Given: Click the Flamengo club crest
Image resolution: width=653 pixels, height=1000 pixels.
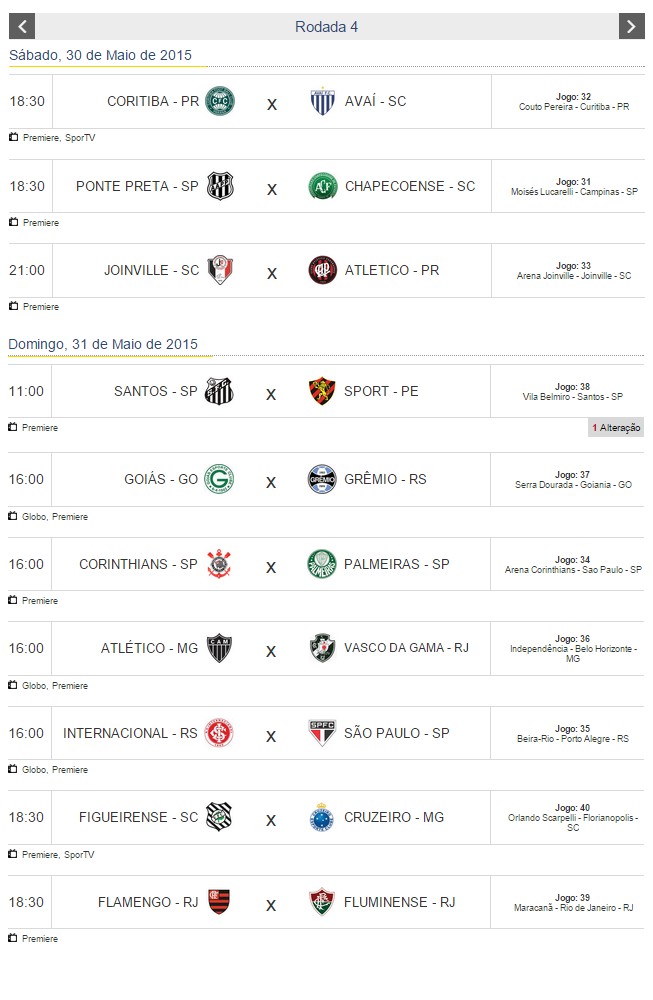Looking at the screenshot, I should 219,902.
